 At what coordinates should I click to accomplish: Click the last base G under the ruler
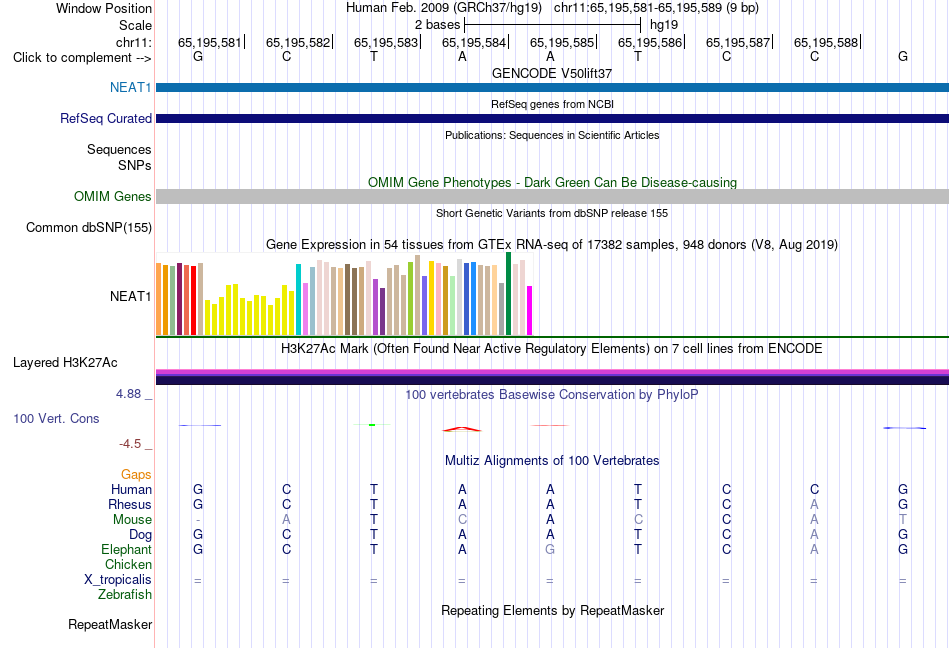tap(903, 56)
